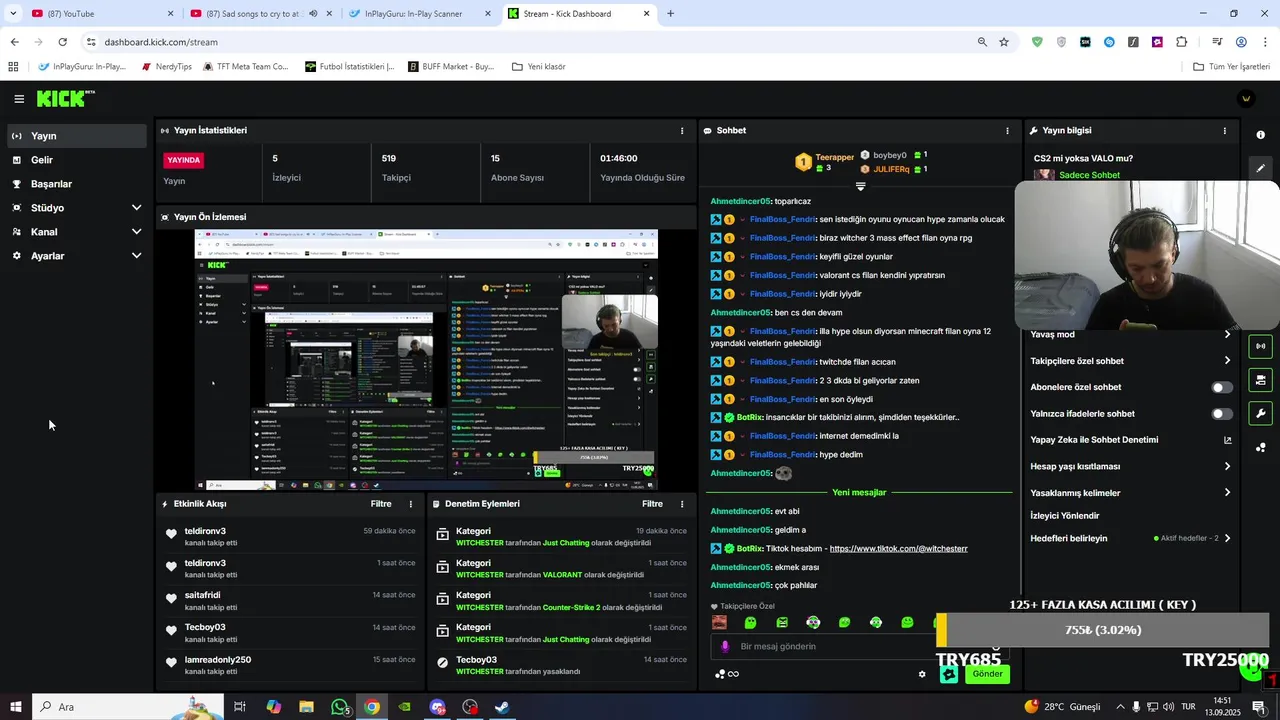Screen dimensions: 1280x720
Task: Open the NerdyTips bookmark
Action: coord(166,67)
